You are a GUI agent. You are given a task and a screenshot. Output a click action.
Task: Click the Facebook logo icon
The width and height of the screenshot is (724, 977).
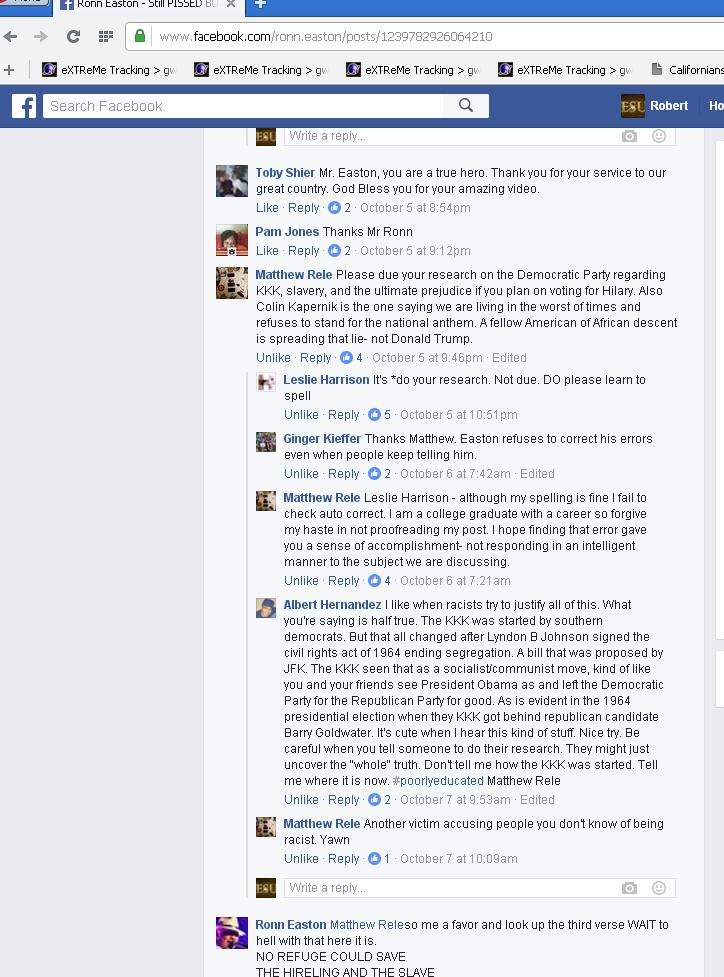coord(24,106)
